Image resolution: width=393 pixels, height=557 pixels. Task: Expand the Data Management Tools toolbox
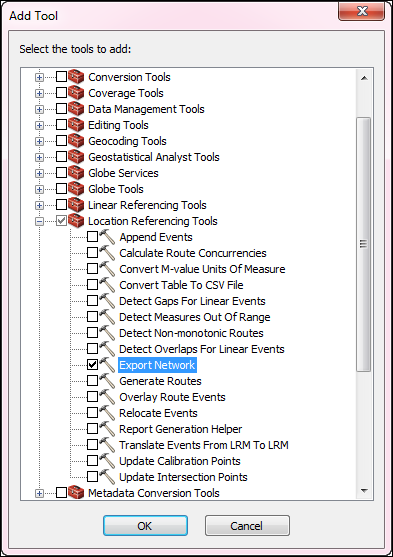pyautogui.click(x=39, y=109)
